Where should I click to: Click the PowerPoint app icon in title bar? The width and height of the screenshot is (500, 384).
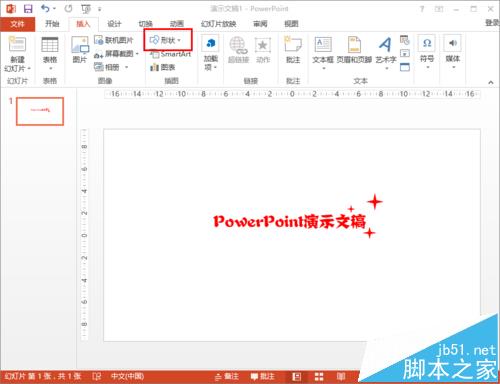11,9
